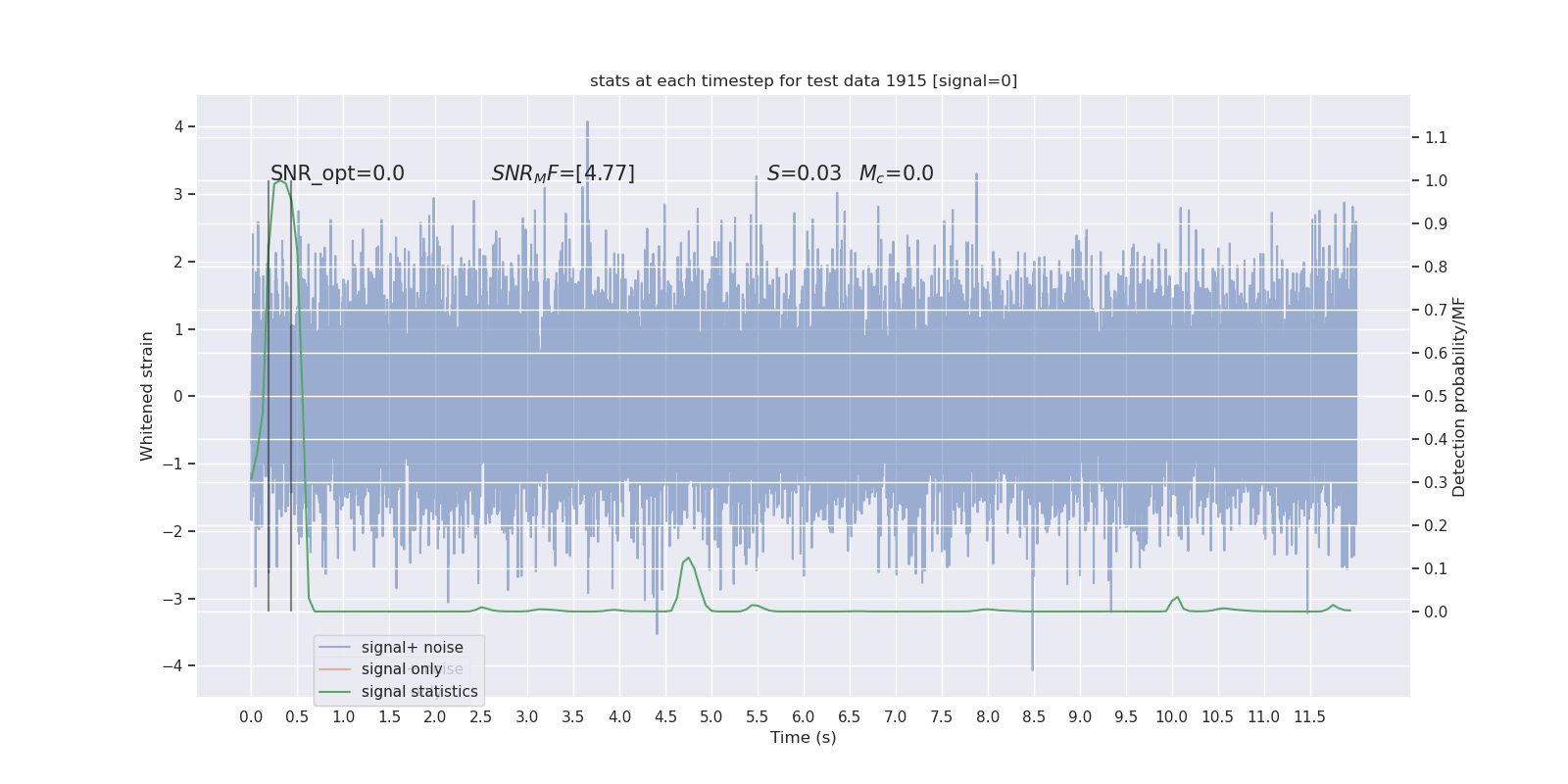Screen dimensions: 1568x784
Task: Click the green peak near 4.75 seconds
Action: (688, 559)
